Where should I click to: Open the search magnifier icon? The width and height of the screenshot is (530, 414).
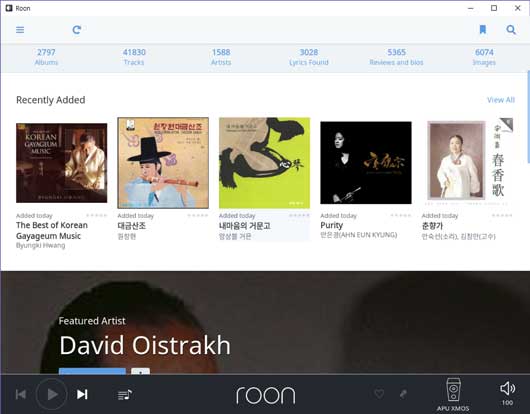point(511,30)
